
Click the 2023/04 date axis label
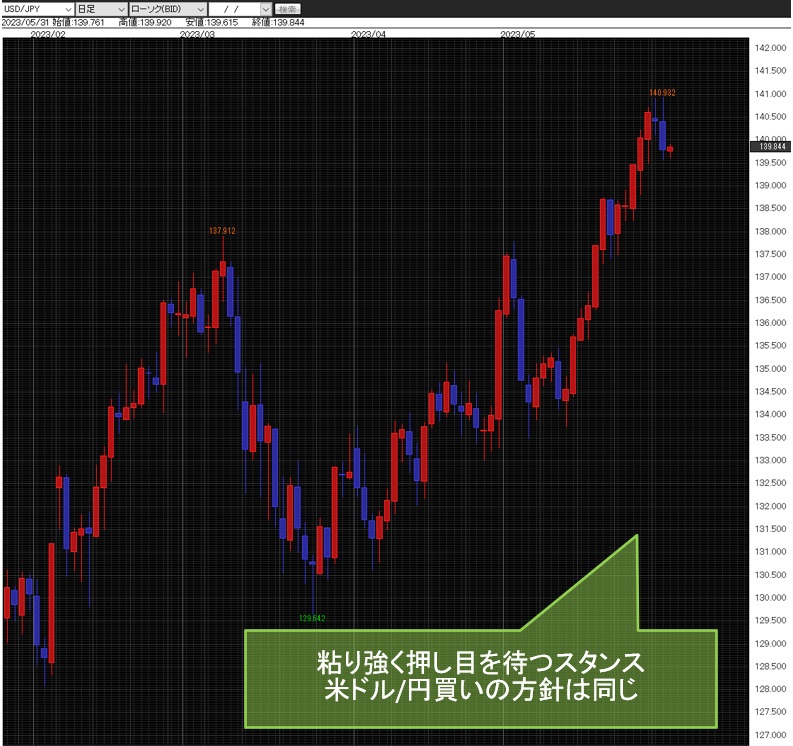tap(368, 34)
